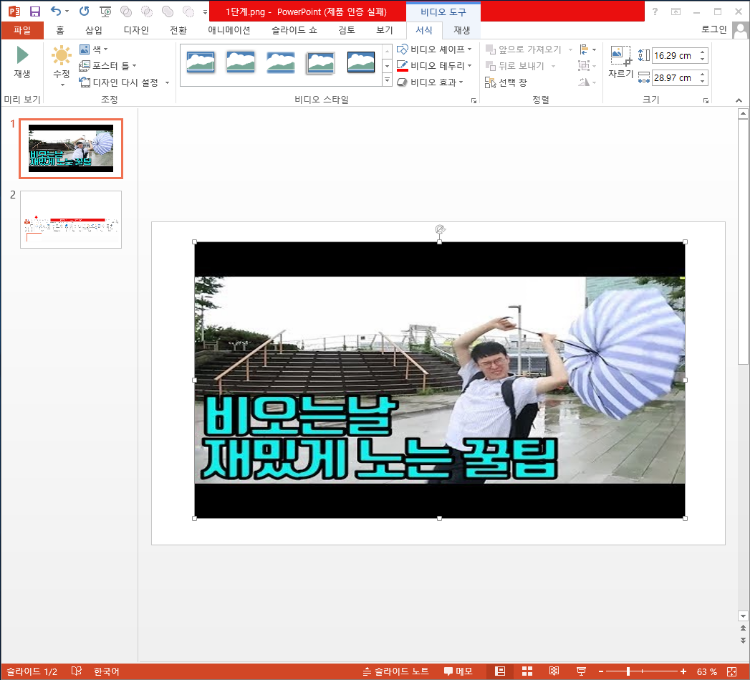Switch to the 슬라이드 쇼 tab
The image size is (750, 680).
click(x=294, y=30)
